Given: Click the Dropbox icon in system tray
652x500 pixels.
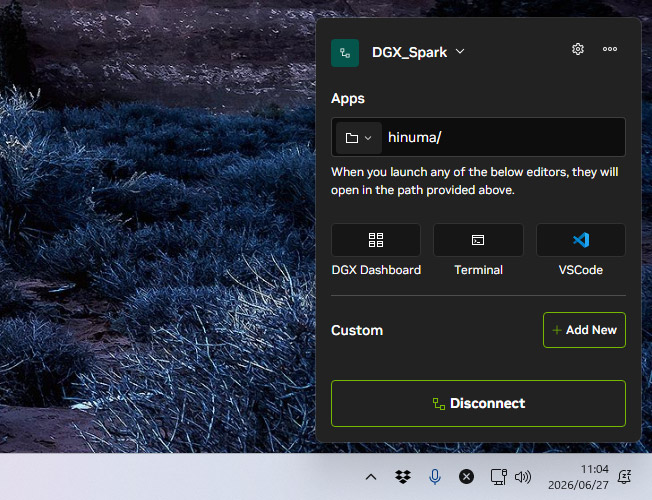Looking at the screenshot, I should point(403,477).
